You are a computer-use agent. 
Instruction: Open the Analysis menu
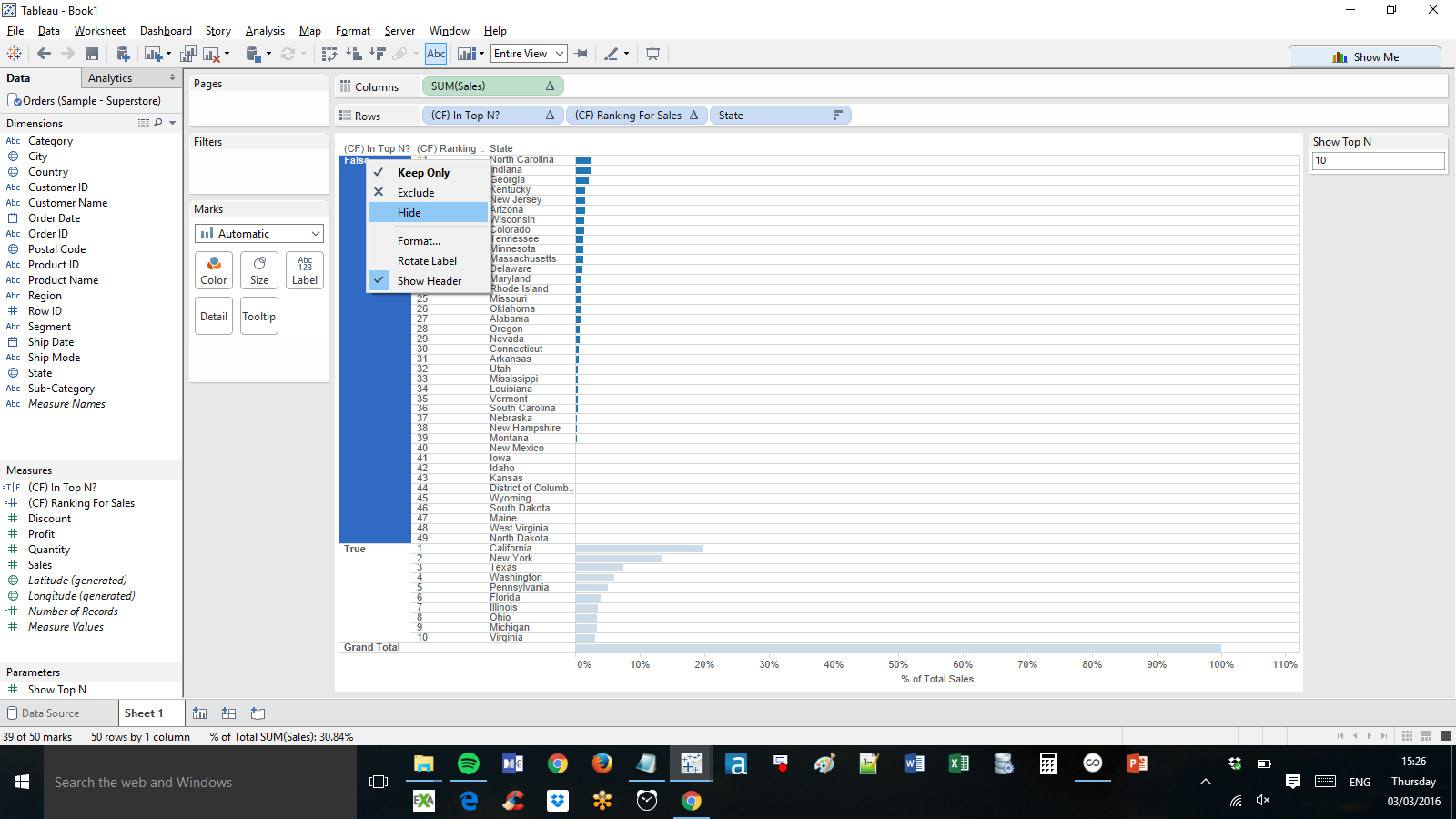pyautogui.click(x=265, y=31)
